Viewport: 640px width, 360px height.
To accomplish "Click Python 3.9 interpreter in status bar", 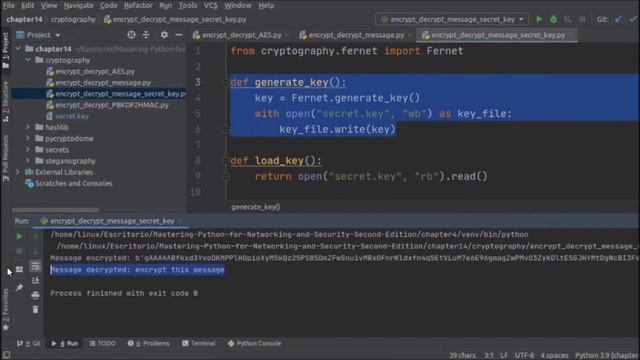I will click(x=606, y=355).
